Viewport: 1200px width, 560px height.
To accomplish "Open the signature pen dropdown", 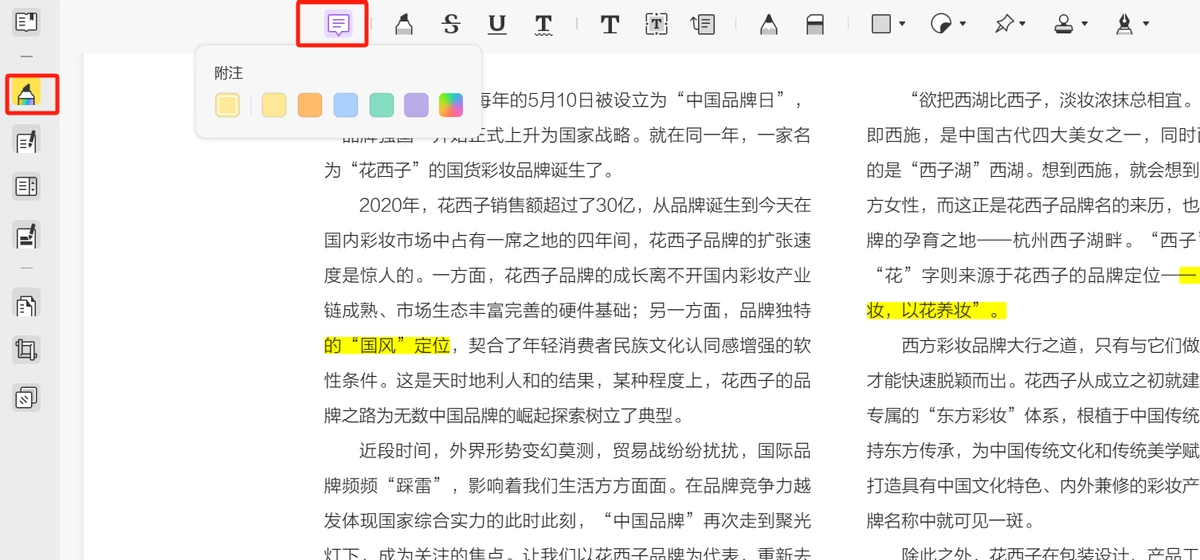I will (1132, 24).
